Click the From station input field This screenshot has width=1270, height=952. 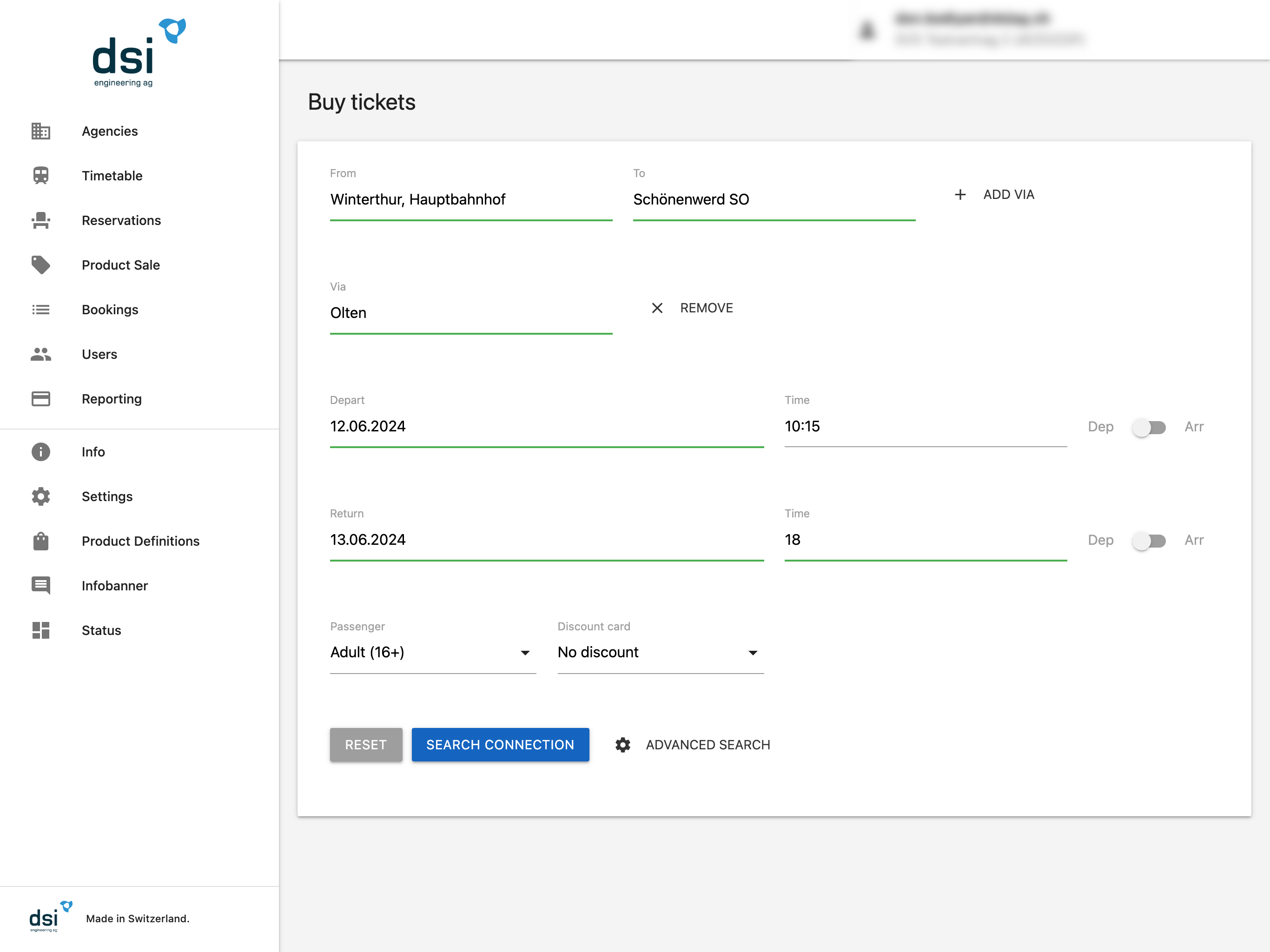click(x=471, y=199)
